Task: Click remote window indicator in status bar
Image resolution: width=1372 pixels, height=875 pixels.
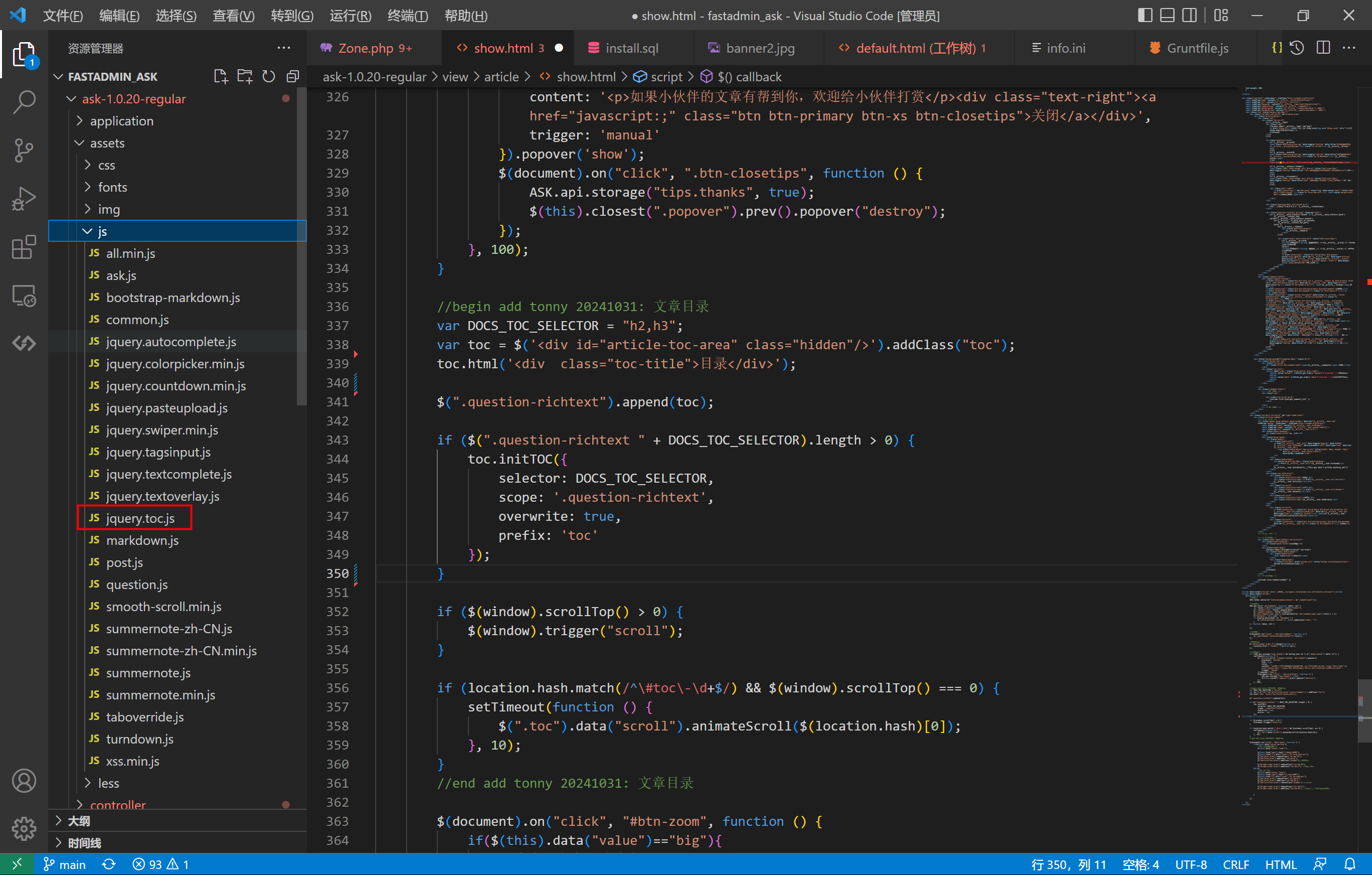Action: (17, 864)
